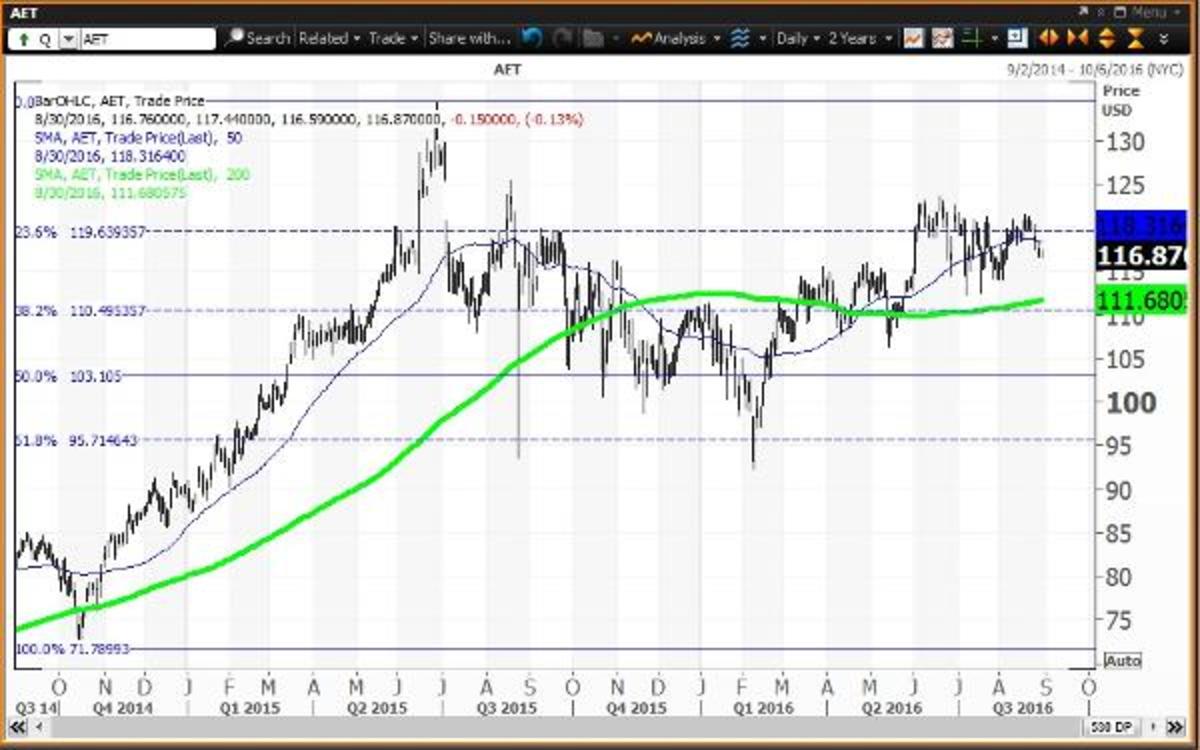Click the green SMA 200 legend label
1200x750 pixels.
[x=142, y=174]
